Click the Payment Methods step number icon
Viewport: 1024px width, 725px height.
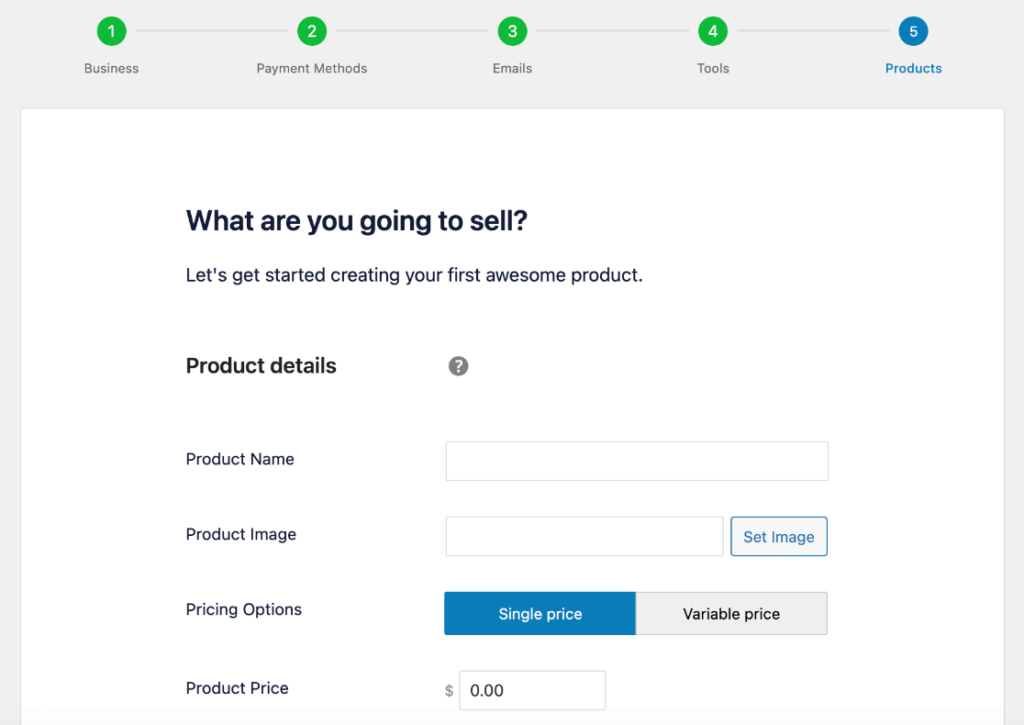pyautogui.click(x=312, y=31)
